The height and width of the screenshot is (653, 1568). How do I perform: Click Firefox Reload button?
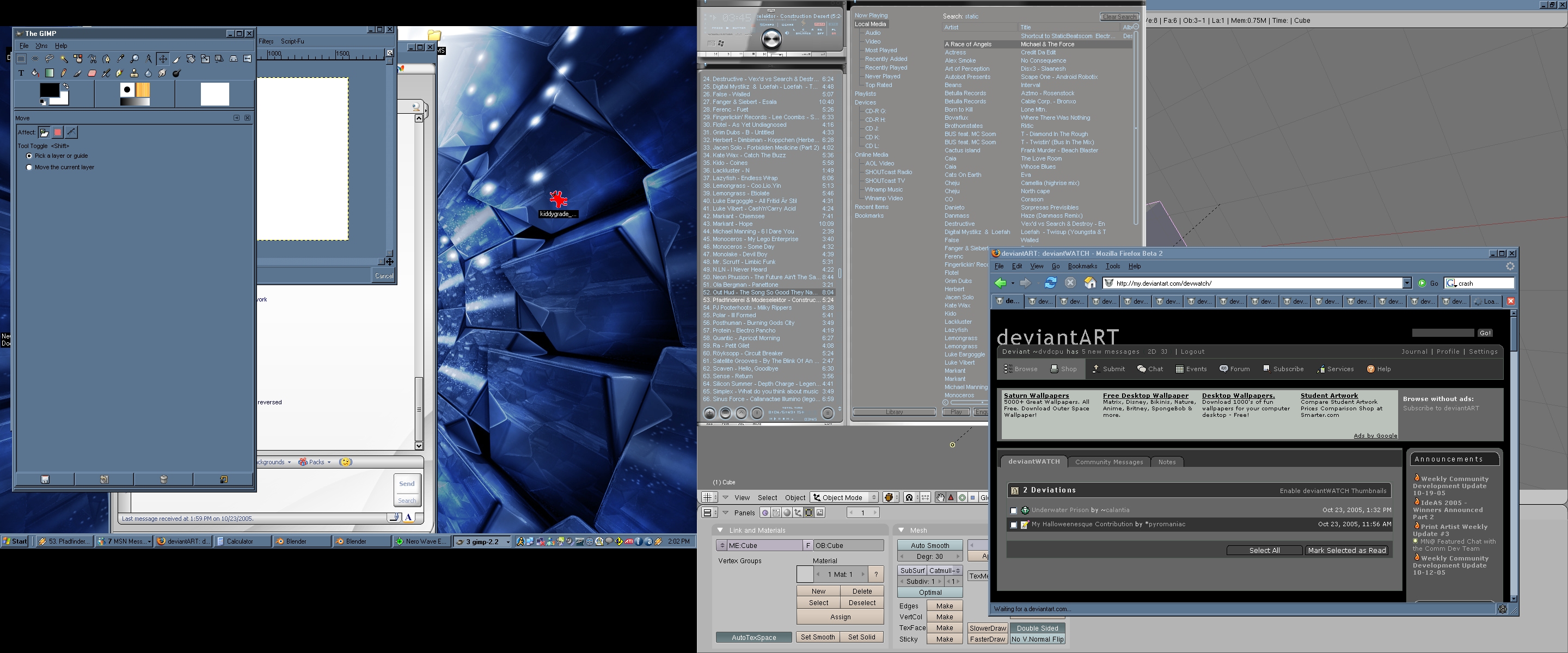(x=1051, y=283)
